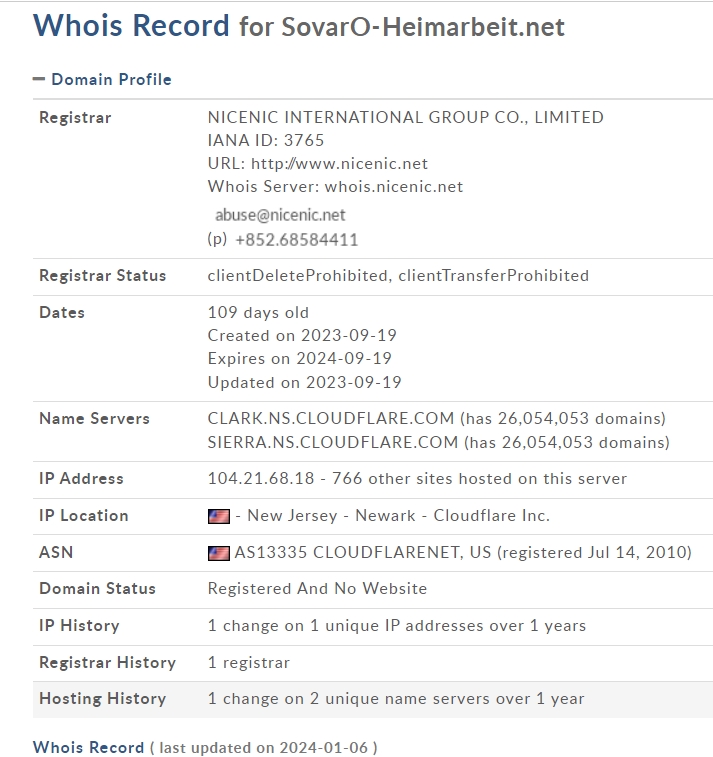
Task: Click the SIERRA.NS.CLOUDFLARE.COM name server
Action: click(333, 443)
